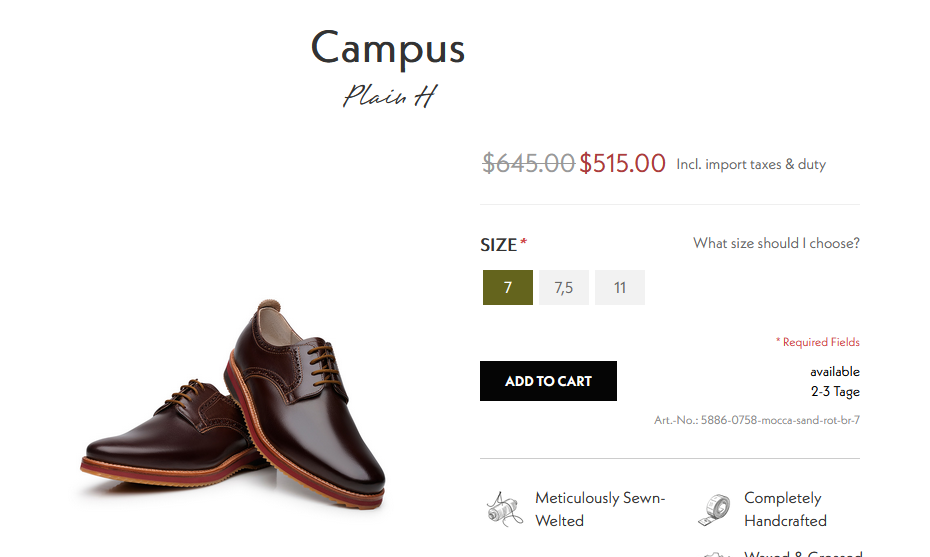930x557 pixels.
Task: Click the 'Required Fields' notice
Action: tap(817, 342)
